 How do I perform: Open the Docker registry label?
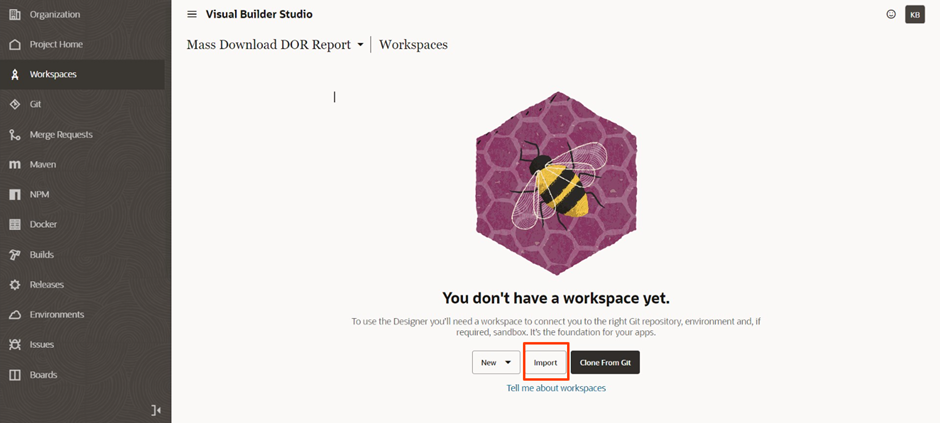click(44, 225)
